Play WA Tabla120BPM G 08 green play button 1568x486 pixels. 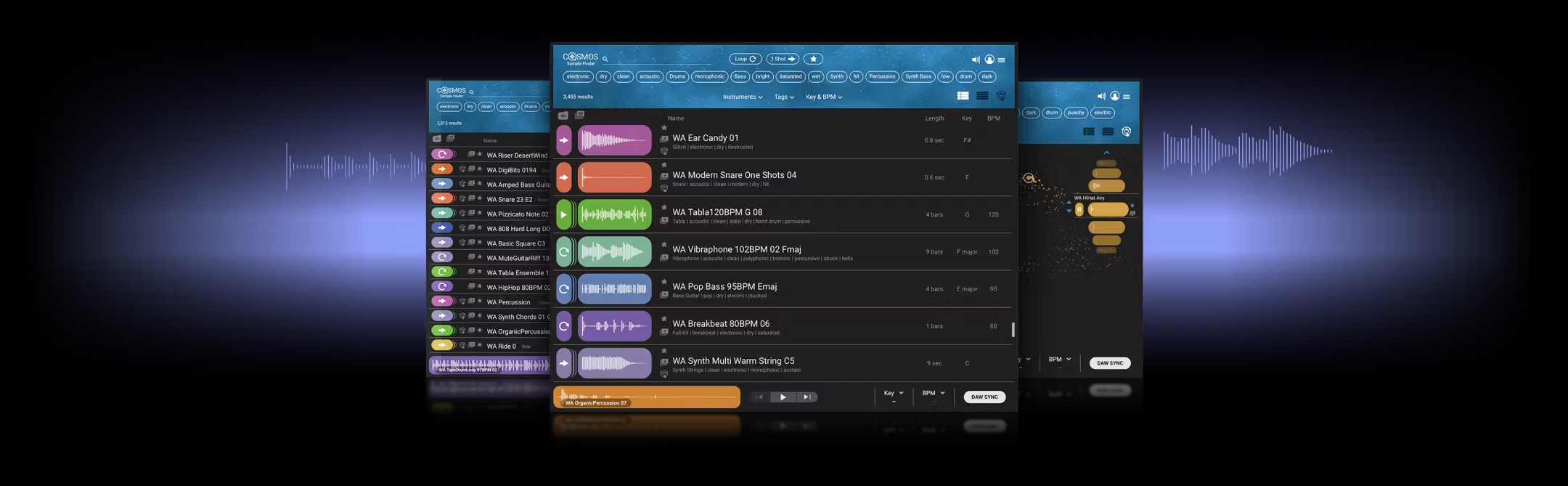564,214
